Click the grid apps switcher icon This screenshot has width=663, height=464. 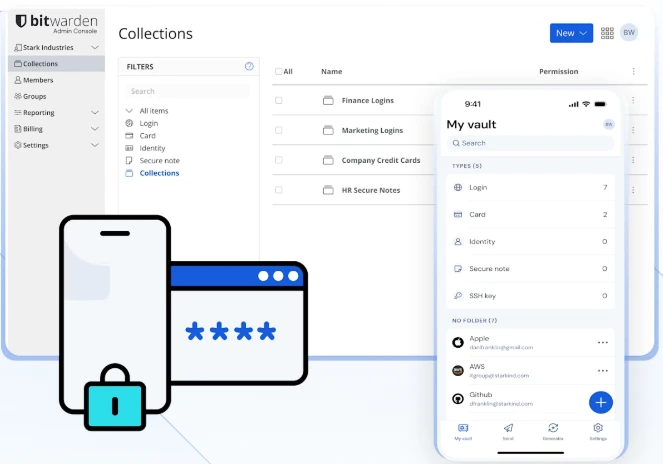pos(608,33)
